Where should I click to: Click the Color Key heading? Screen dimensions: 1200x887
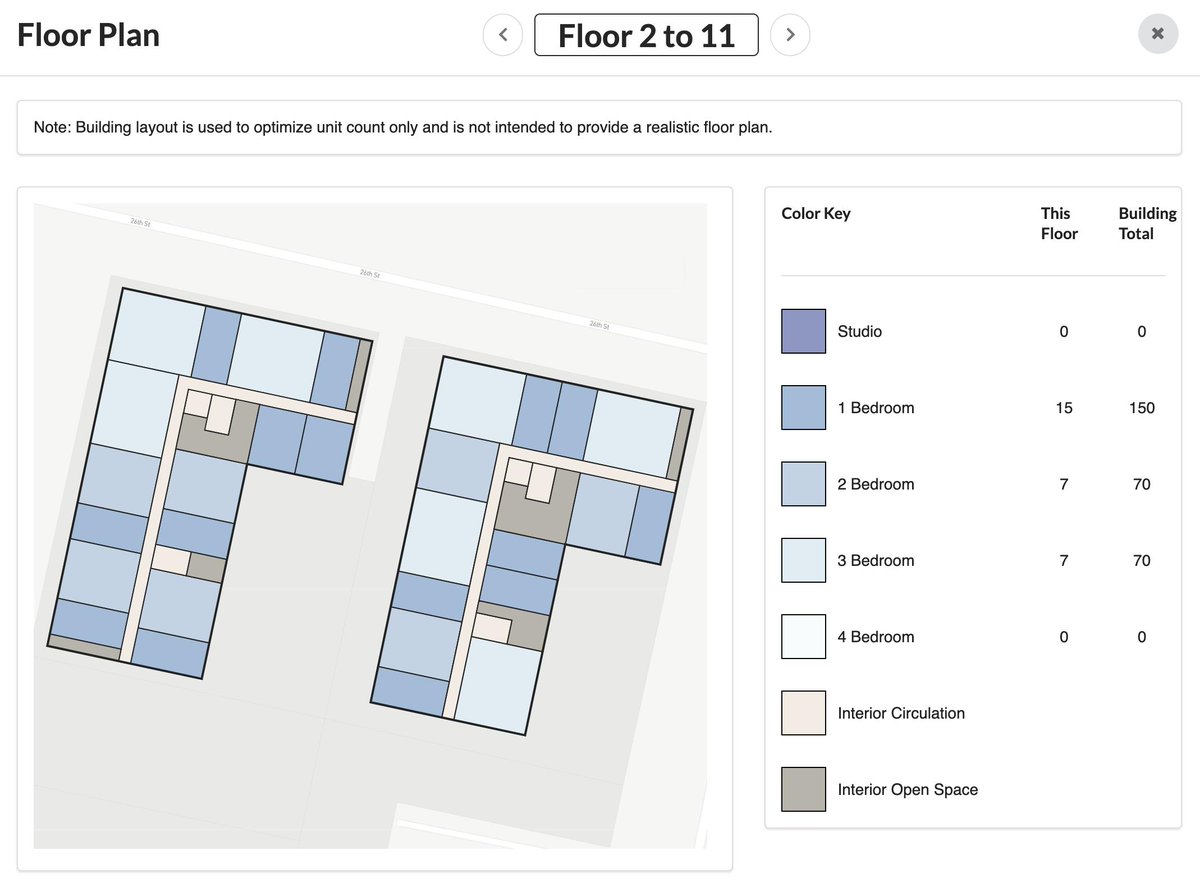816,213
